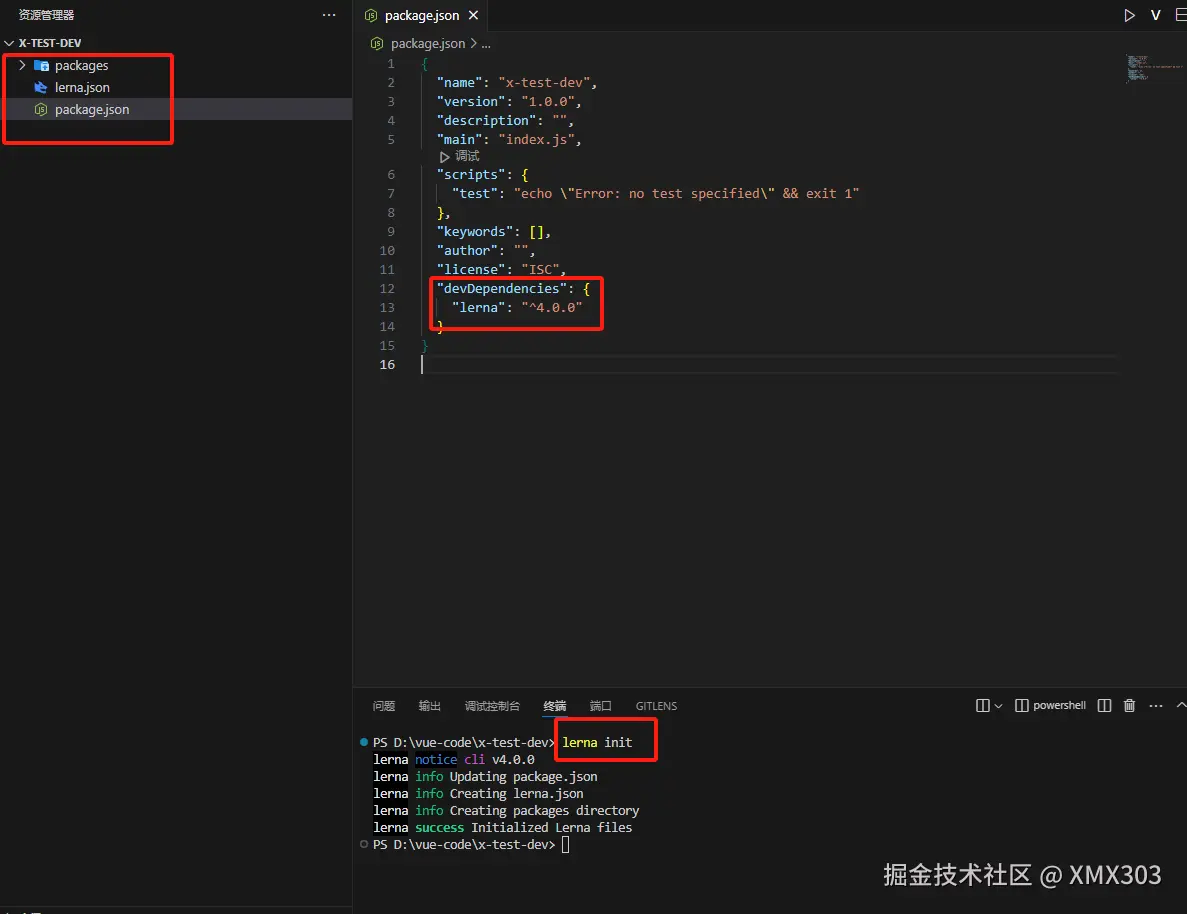Click the "devDependencies" key on line 12

(501, 289)
